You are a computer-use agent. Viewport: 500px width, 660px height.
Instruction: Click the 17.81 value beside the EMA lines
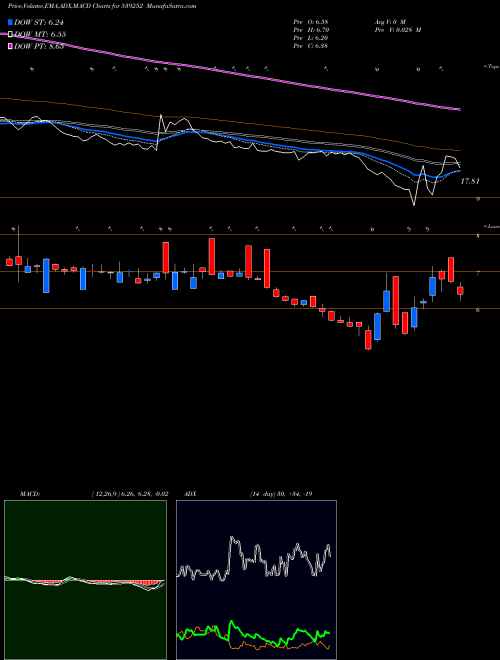pyautogui.click(x=470, y=181)
